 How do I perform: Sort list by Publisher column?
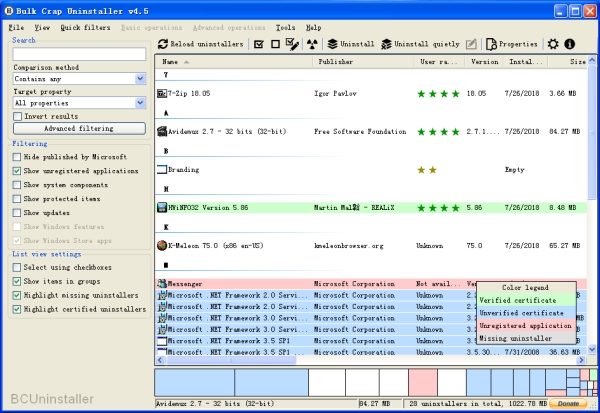tap(363, 62)
